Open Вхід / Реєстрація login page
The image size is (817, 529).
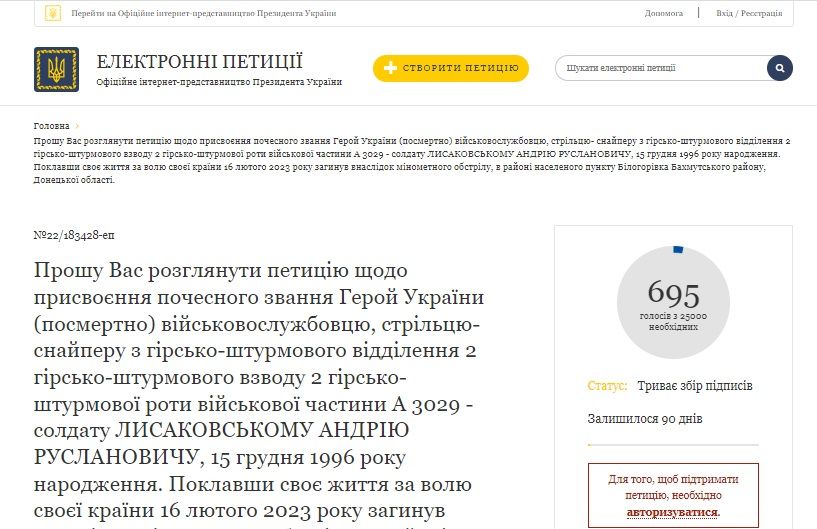(750, 13)
